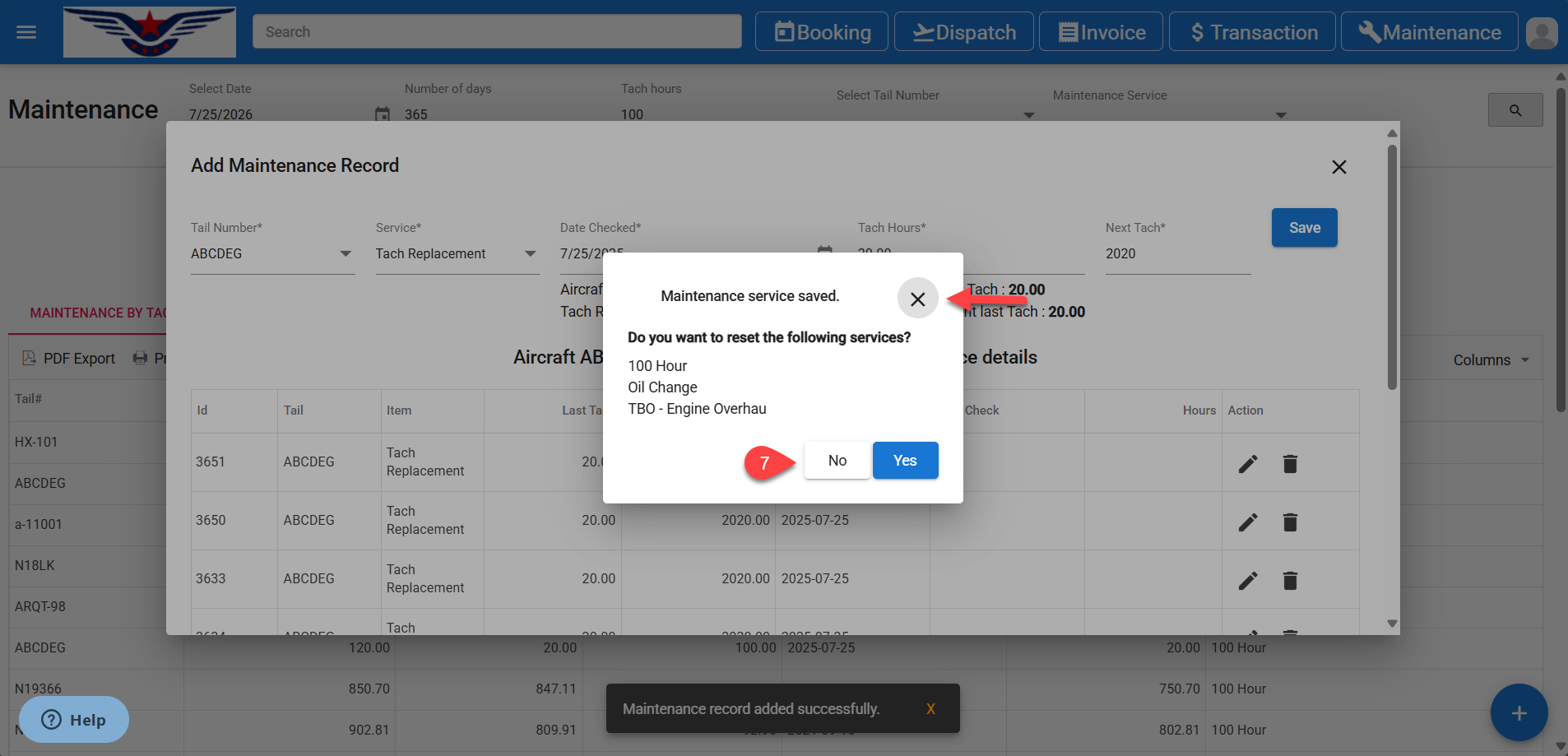The image size is (1568, 756).
Task: Click Yes to reset services
Action: tap(904, 461)
